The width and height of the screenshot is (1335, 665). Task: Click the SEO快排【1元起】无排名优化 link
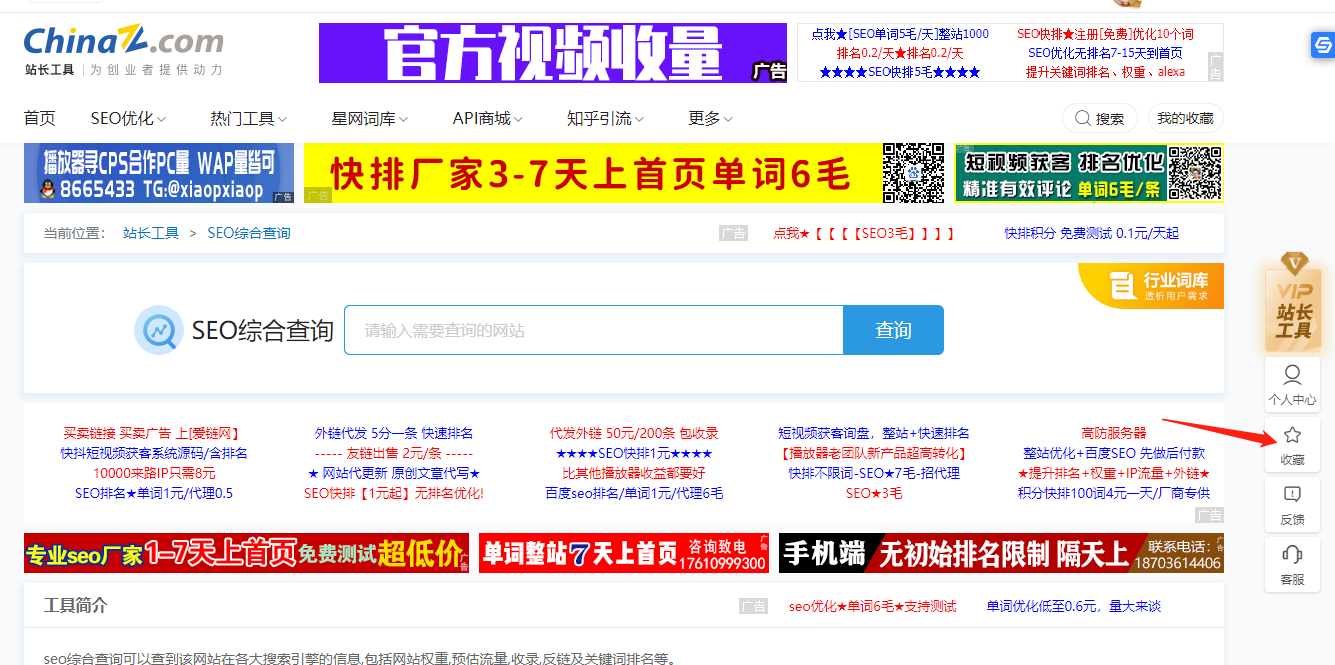tap(394, 493)
